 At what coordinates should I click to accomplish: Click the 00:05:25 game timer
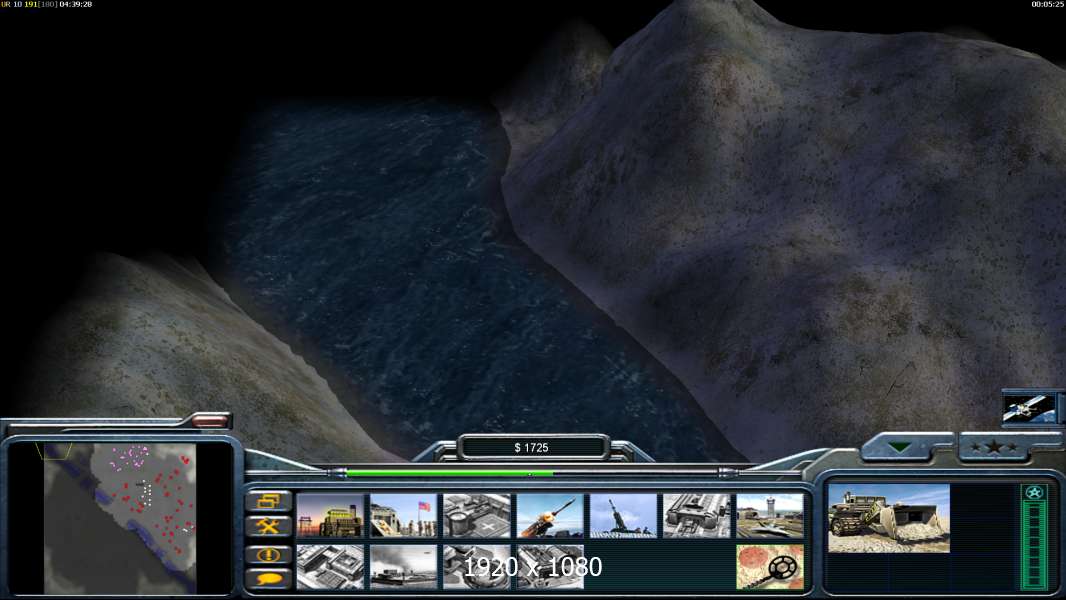[x=1047, y=4]
